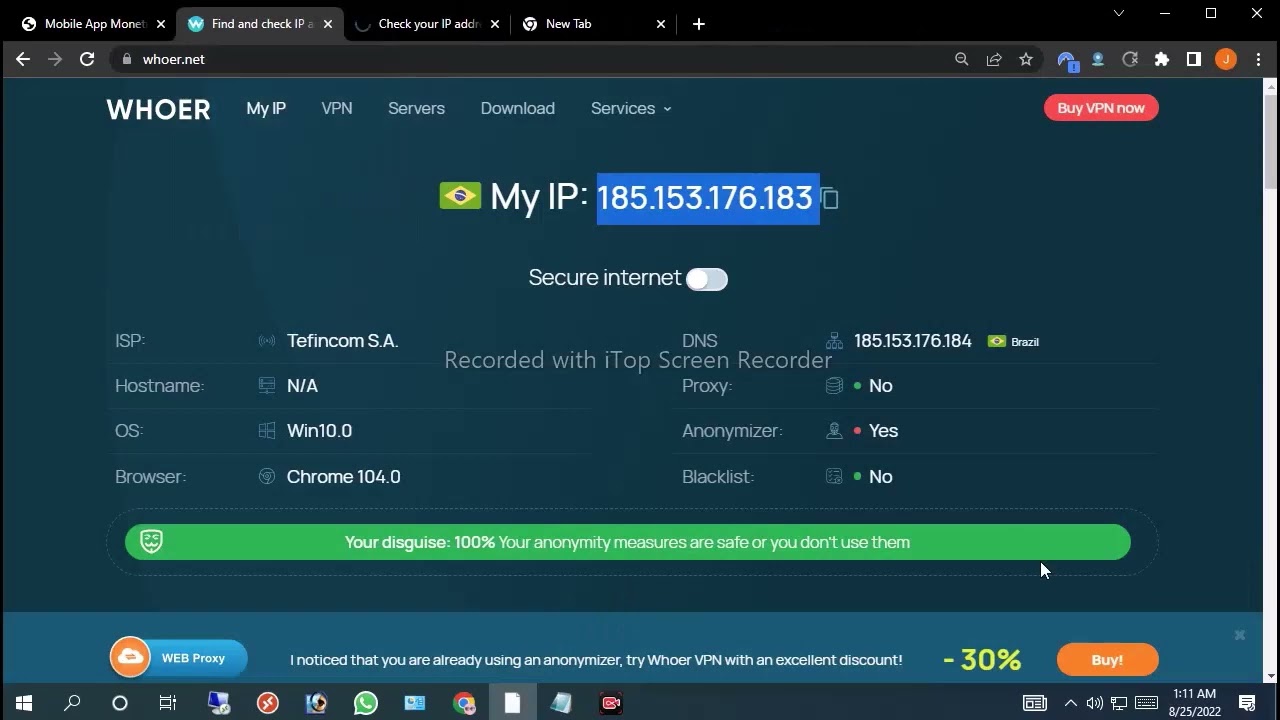Click the browser Back arrow
The image size is (1280, 720).
(x=23, y=59)
